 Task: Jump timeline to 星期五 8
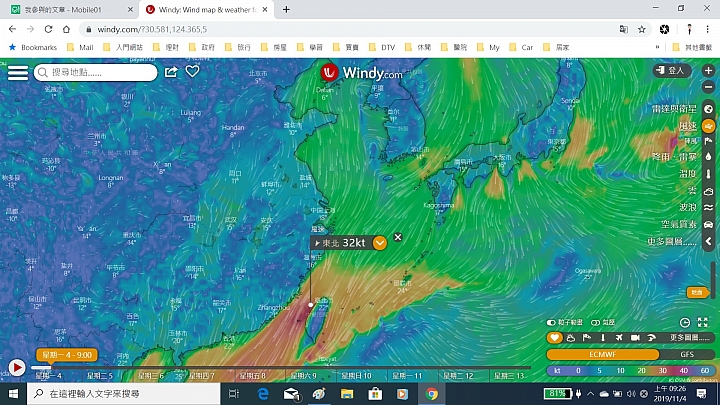click(253, 376)
